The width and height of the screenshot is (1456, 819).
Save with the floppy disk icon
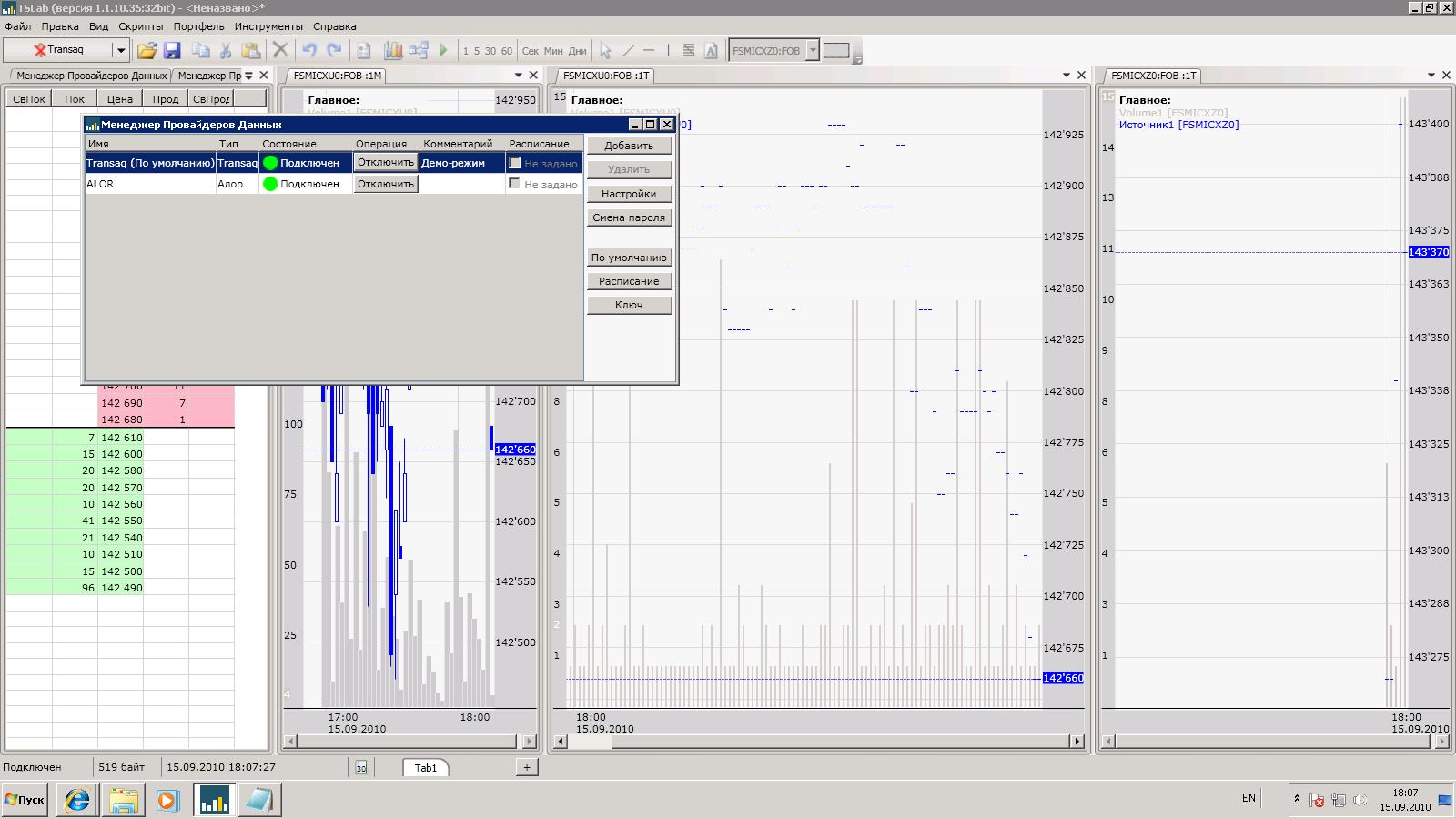point(172,51)
